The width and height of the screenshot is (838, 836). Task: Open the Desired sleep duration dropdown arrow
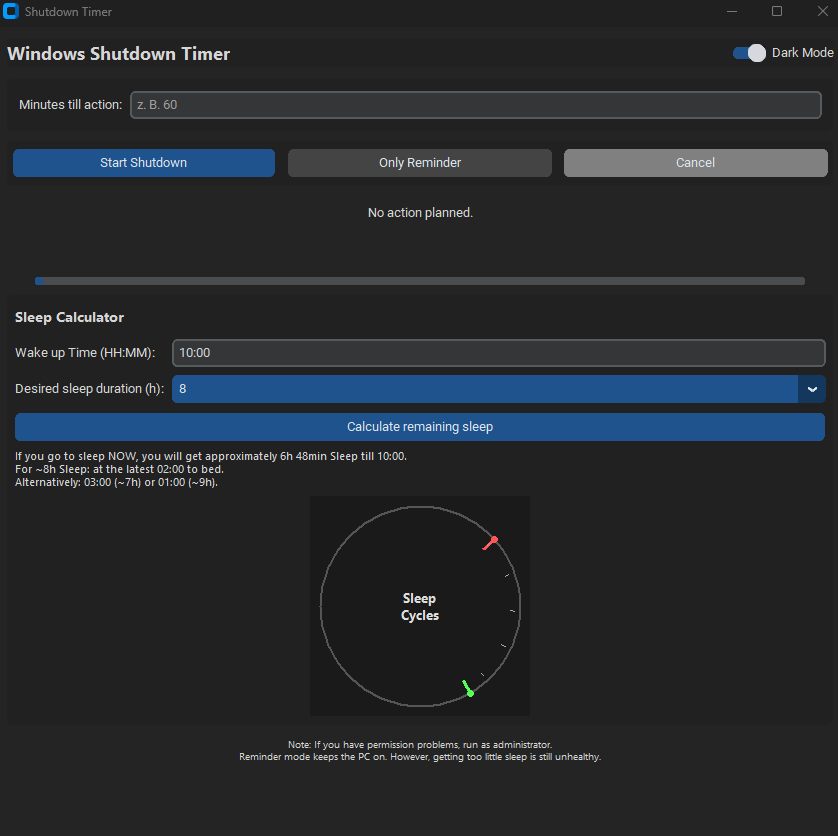click(812, 389)
